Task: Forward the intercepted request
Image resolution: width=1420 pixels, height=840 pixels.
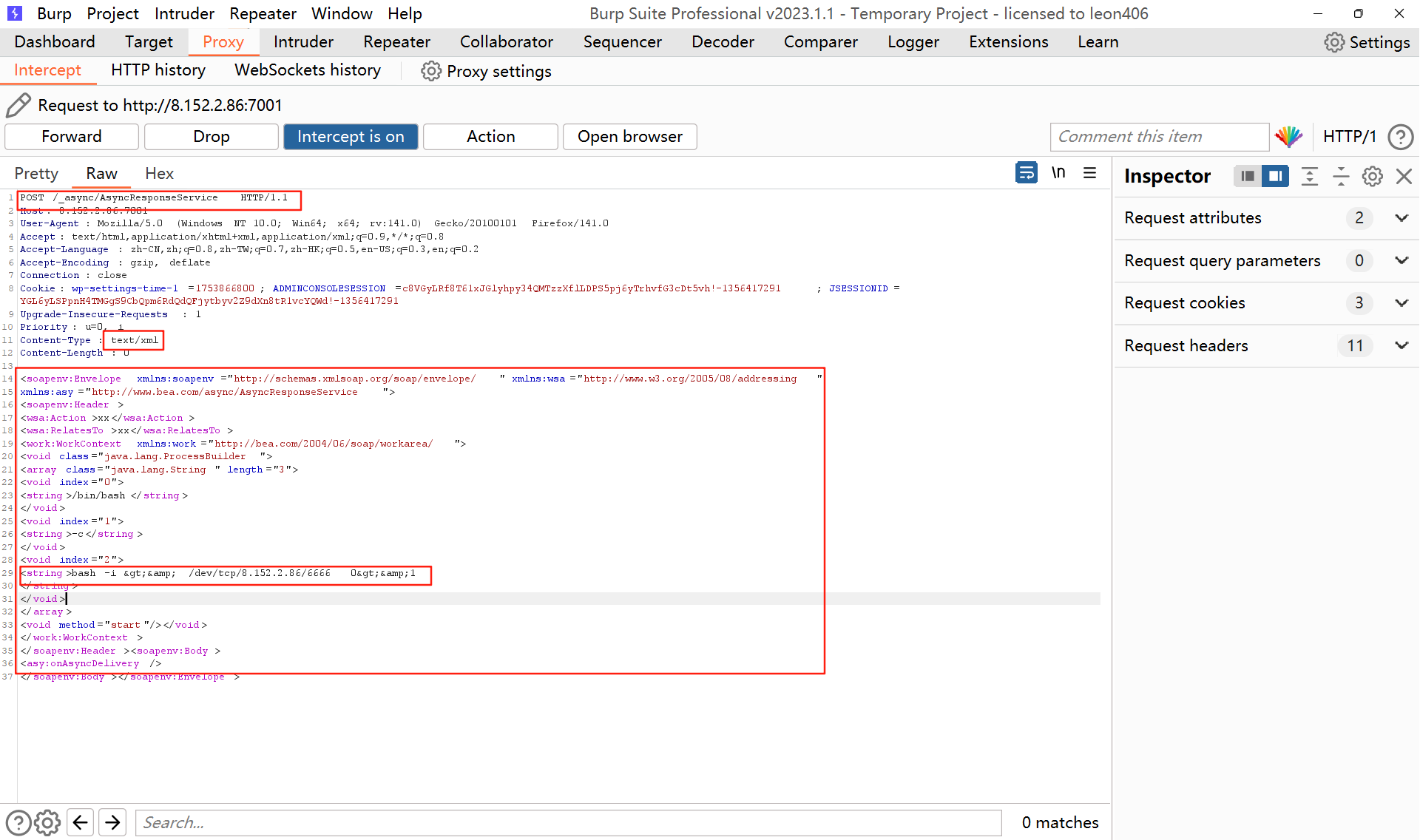Action: [72, 137]
